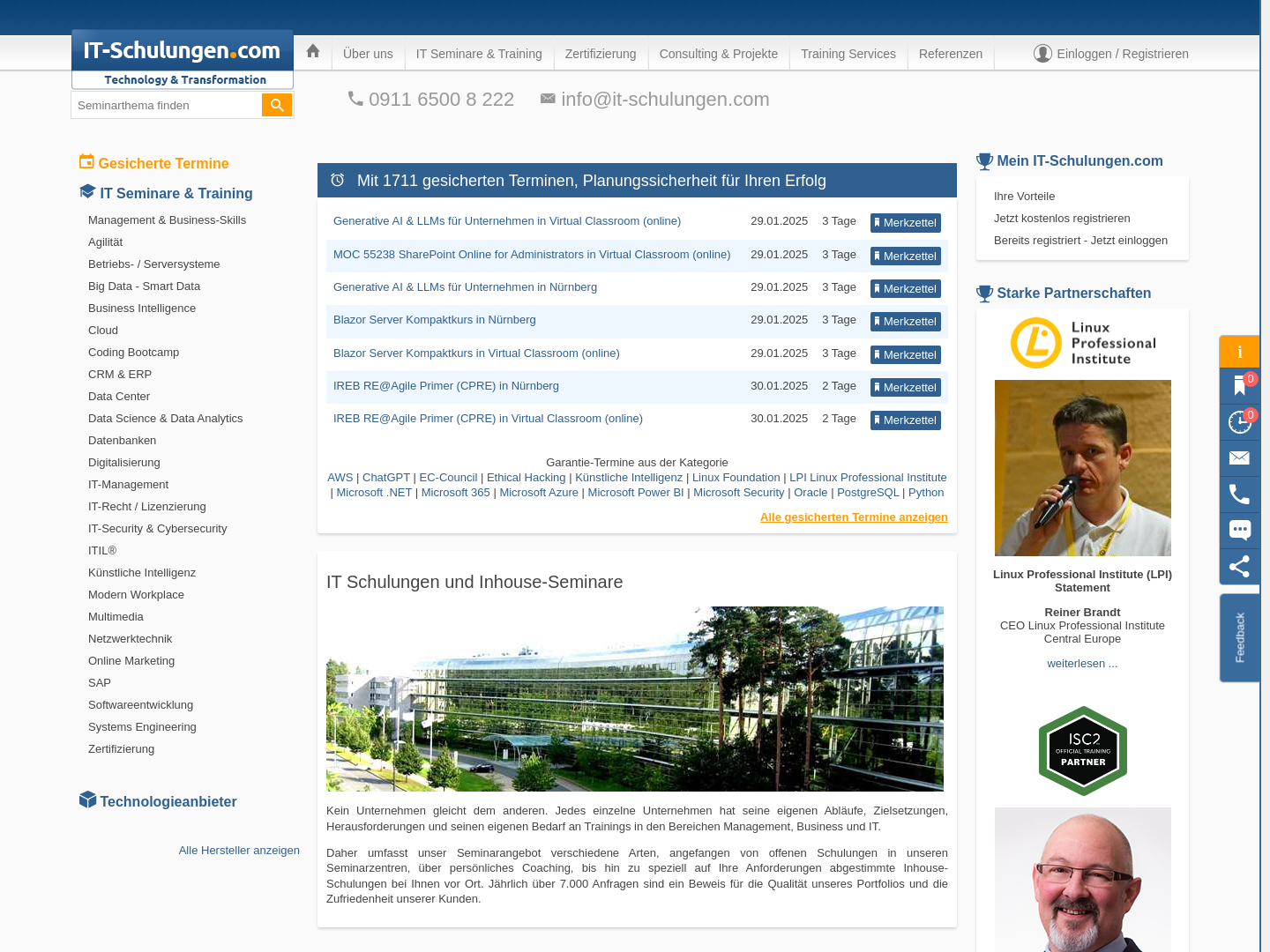The width and height of the screenshot is (1270, 952).
Task: Select Cloud category
Action: pyautogui.click(x=103, y=331)
